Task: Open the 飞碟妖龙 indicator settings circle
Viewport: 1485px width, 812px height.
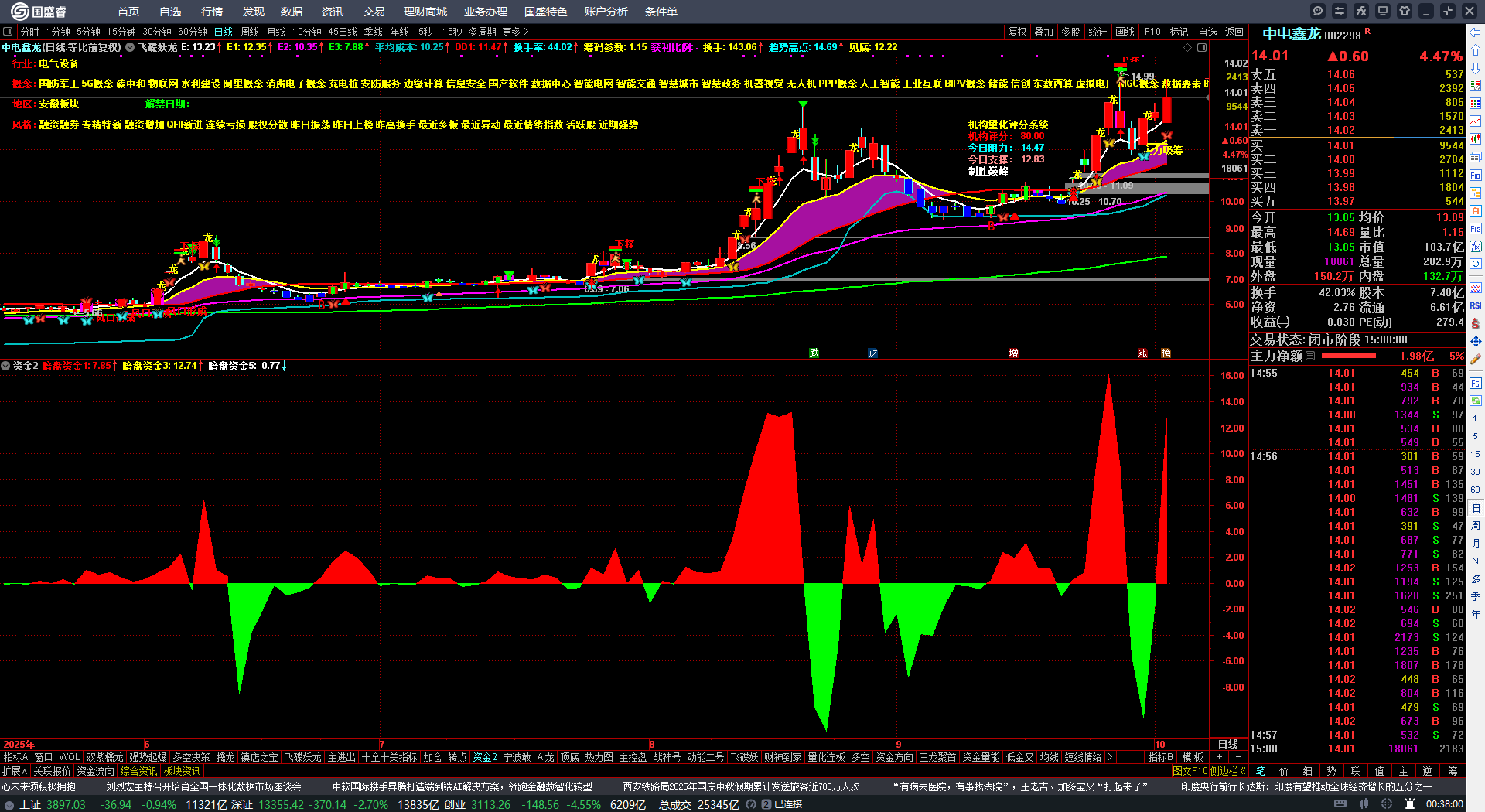Action: 130,47
